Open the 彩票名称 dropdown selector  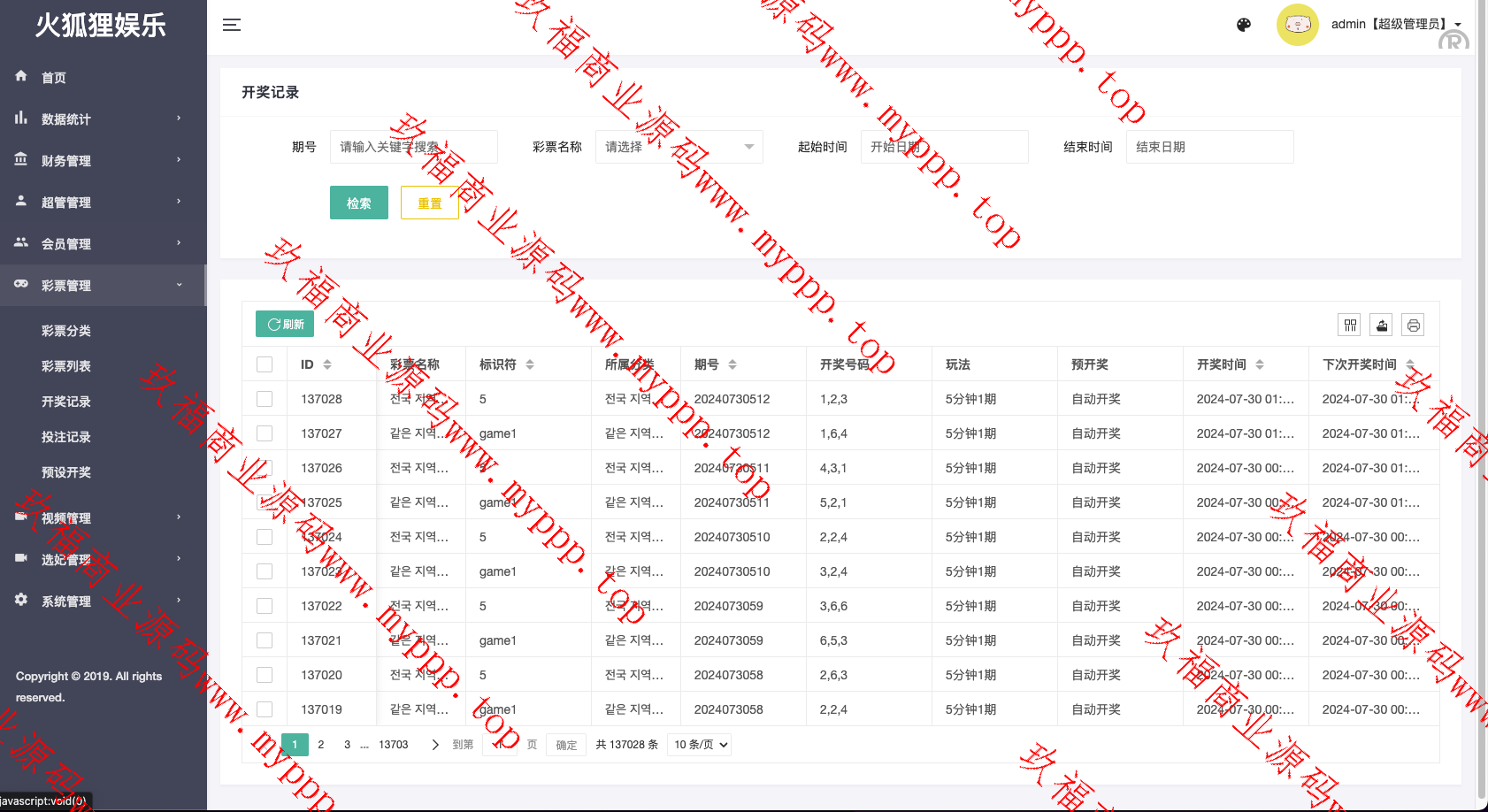pos(679,147)
